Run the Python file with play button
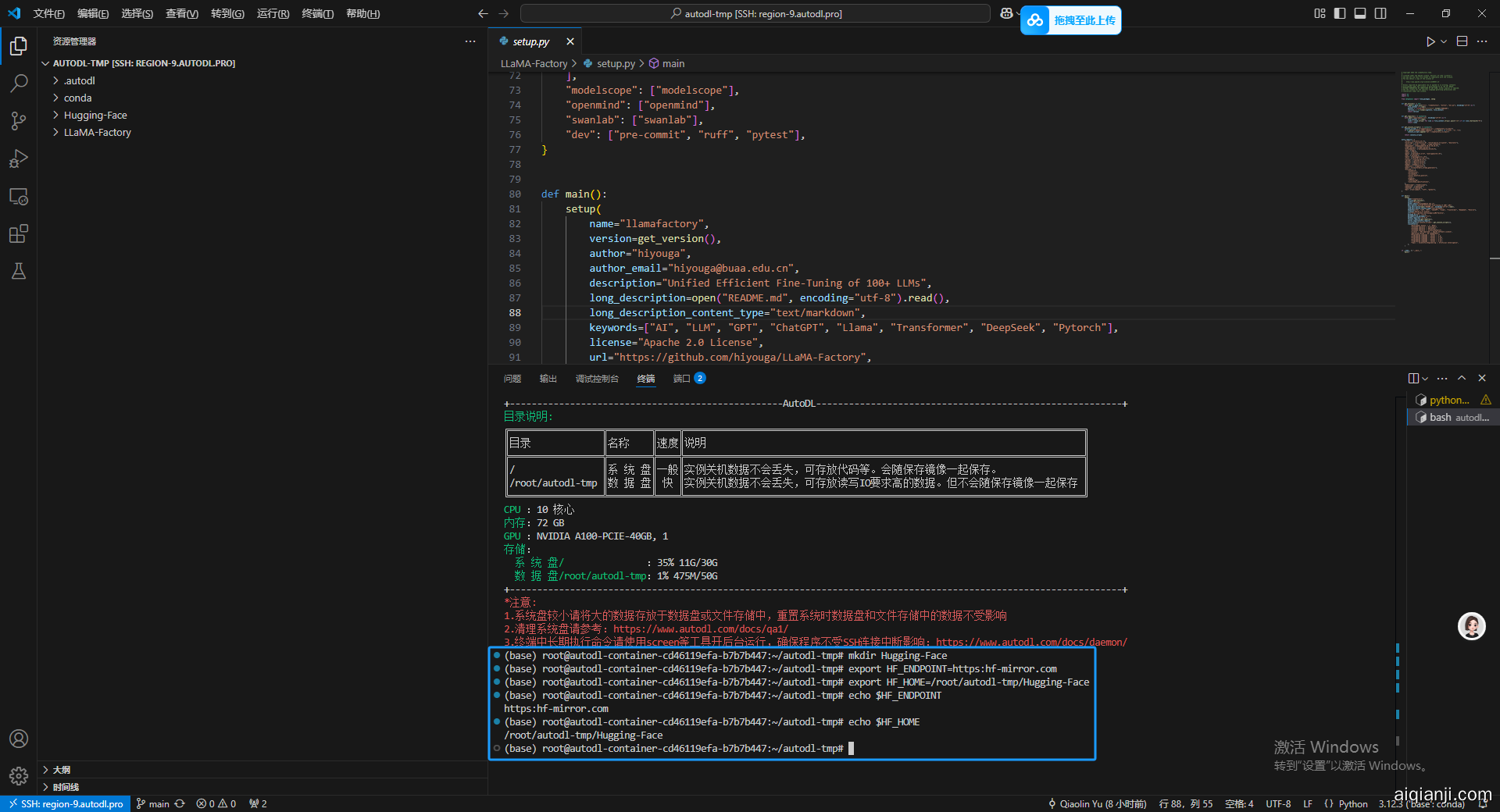Image resolution: width=1500 pixels, height=812 pixels. pos(1430,41)
